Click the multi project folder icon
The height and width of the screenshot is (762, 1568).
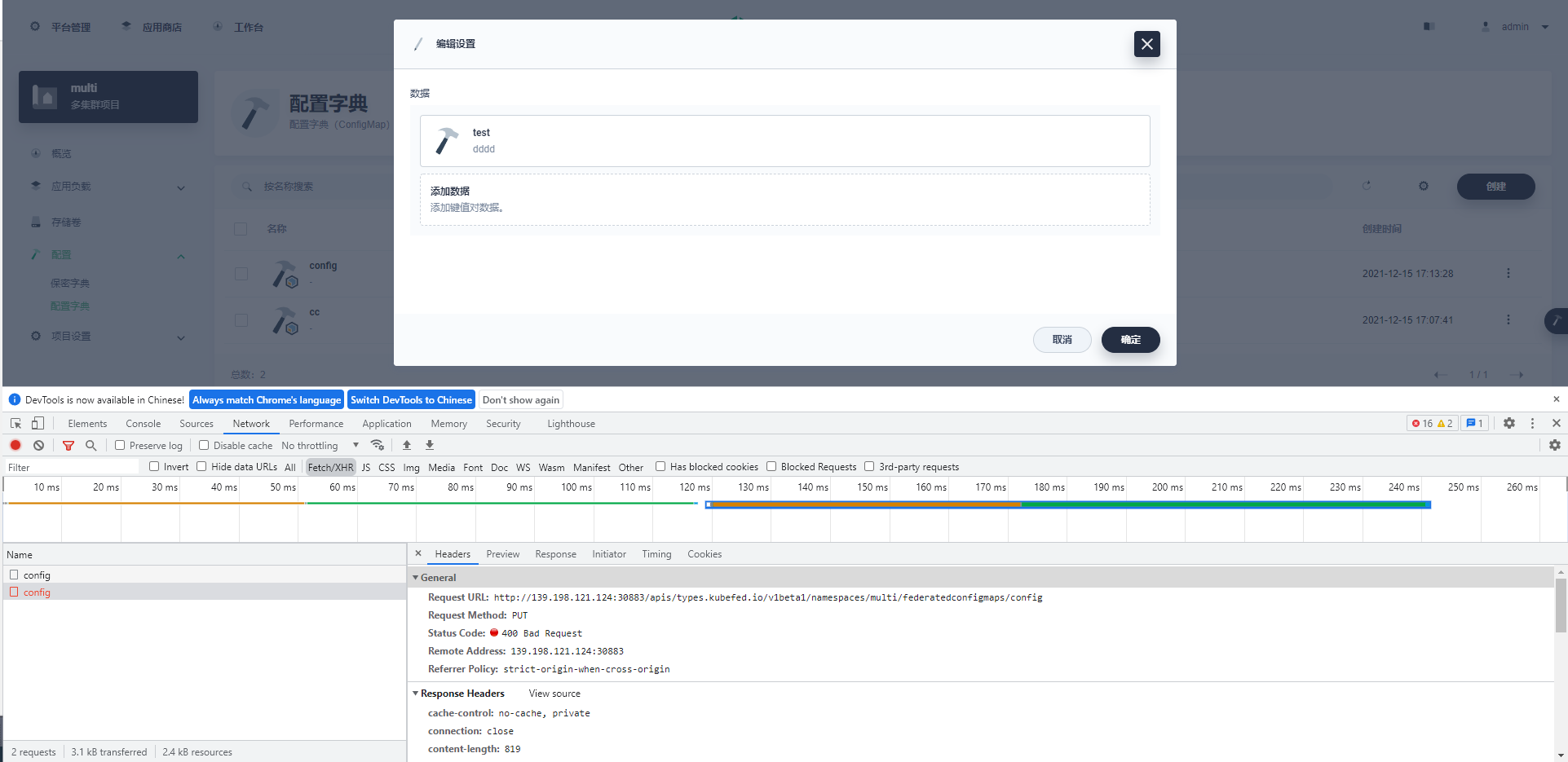[45, 96]
